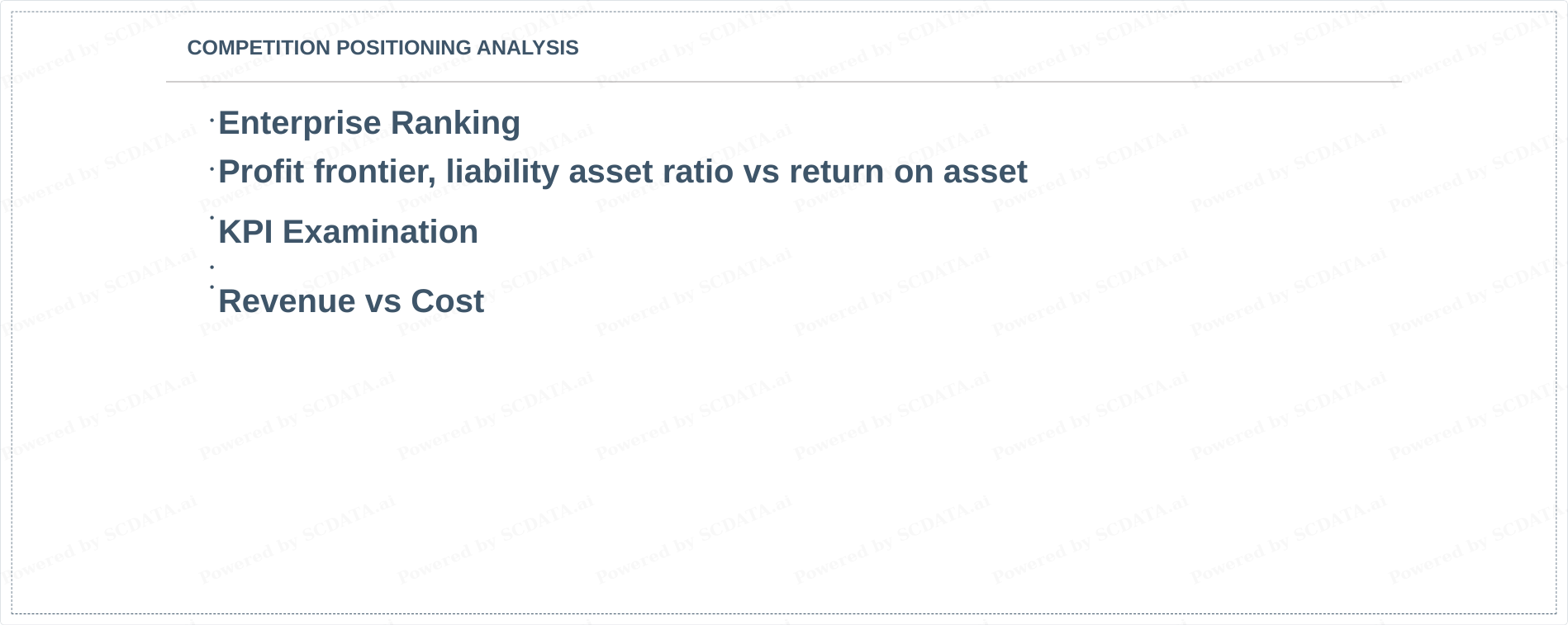Click the bullet dot before KPI Examination
The image size is (1568, 625).
[212, 218]
